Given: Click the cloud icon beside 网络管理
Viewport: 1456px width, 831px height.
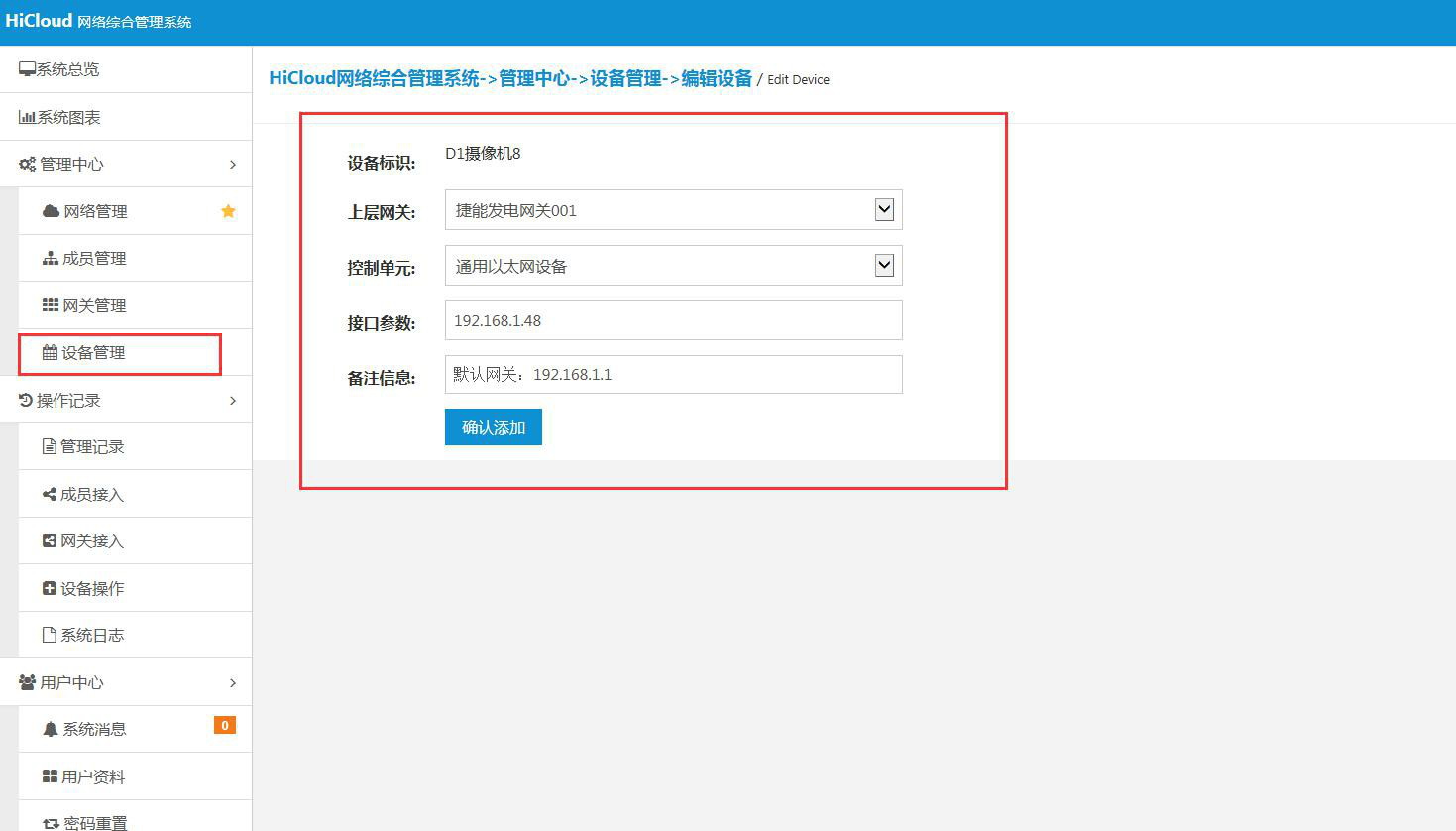Looking at the screenshot, I should [x=51, y=210].
